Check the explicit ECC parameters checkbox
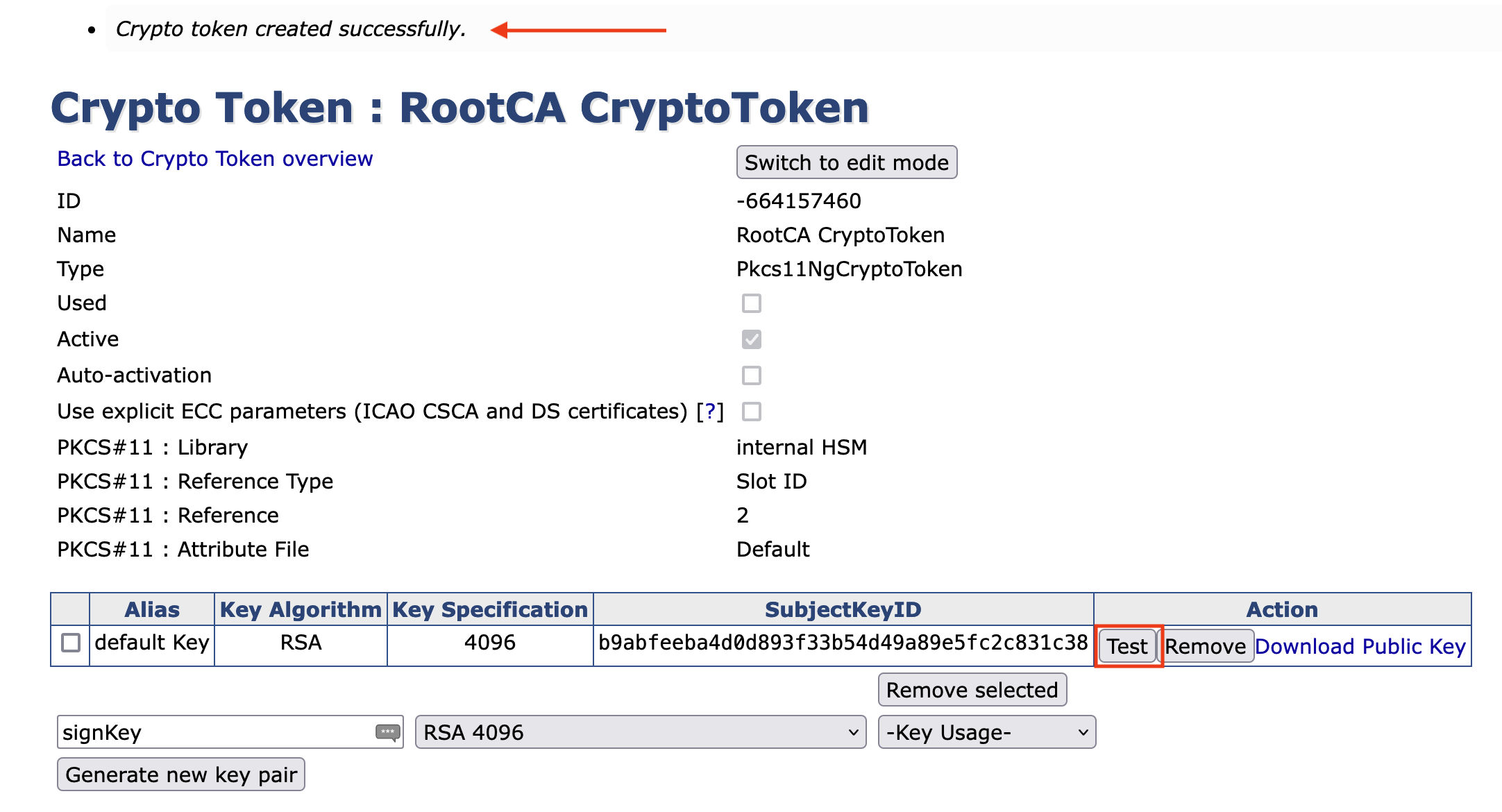This screenshot has width=1502, height=812. coord(751,412)
